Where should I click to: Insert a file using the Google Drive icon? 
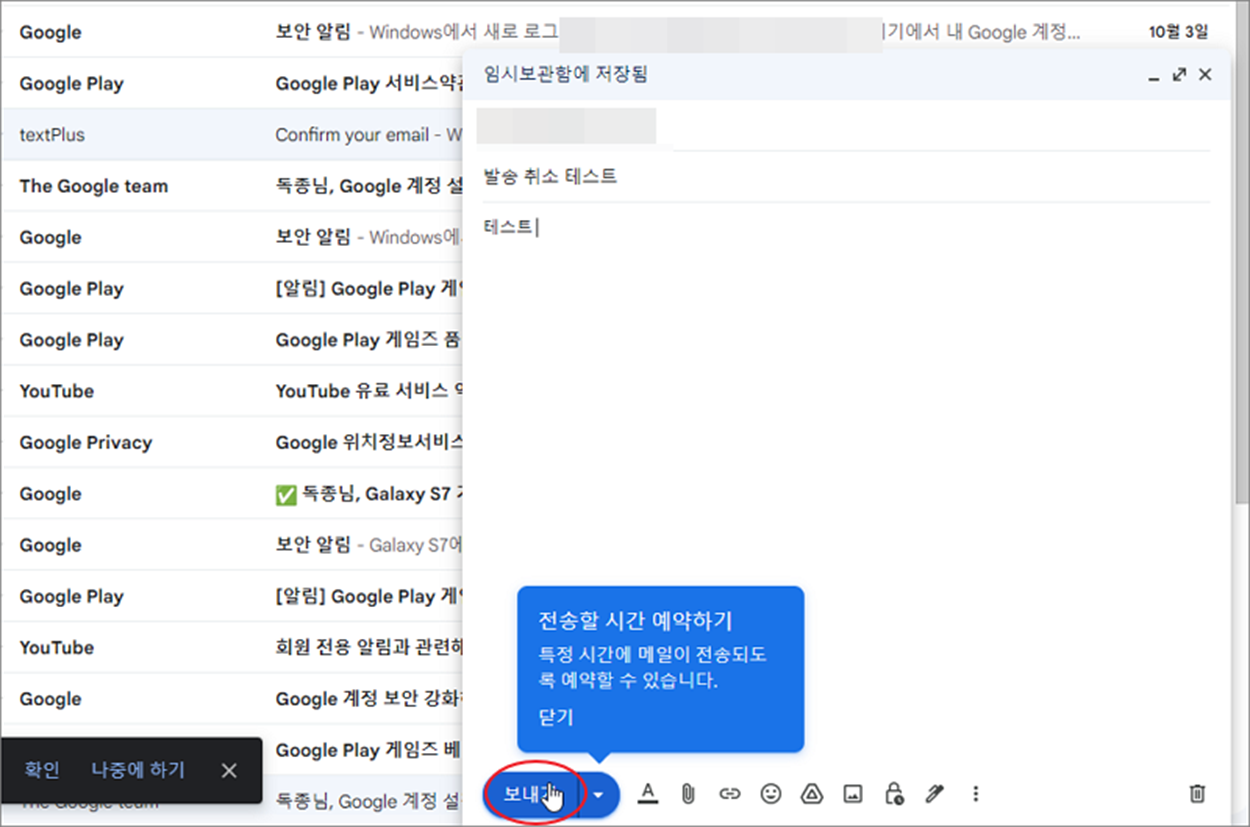click(x=812, y=794)
